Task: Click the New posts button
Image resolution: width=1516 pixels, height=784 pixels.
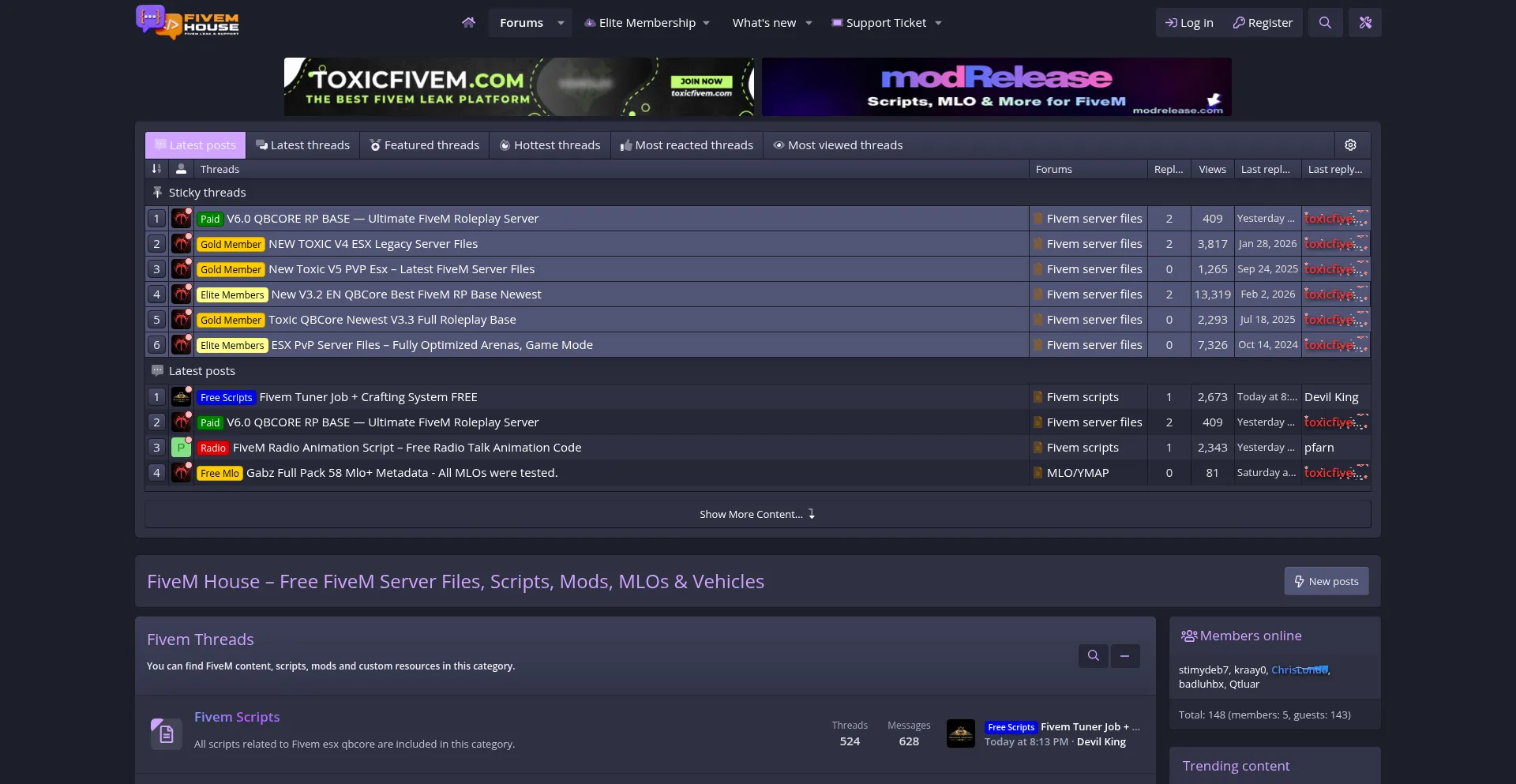Action: coord(1326,581)
